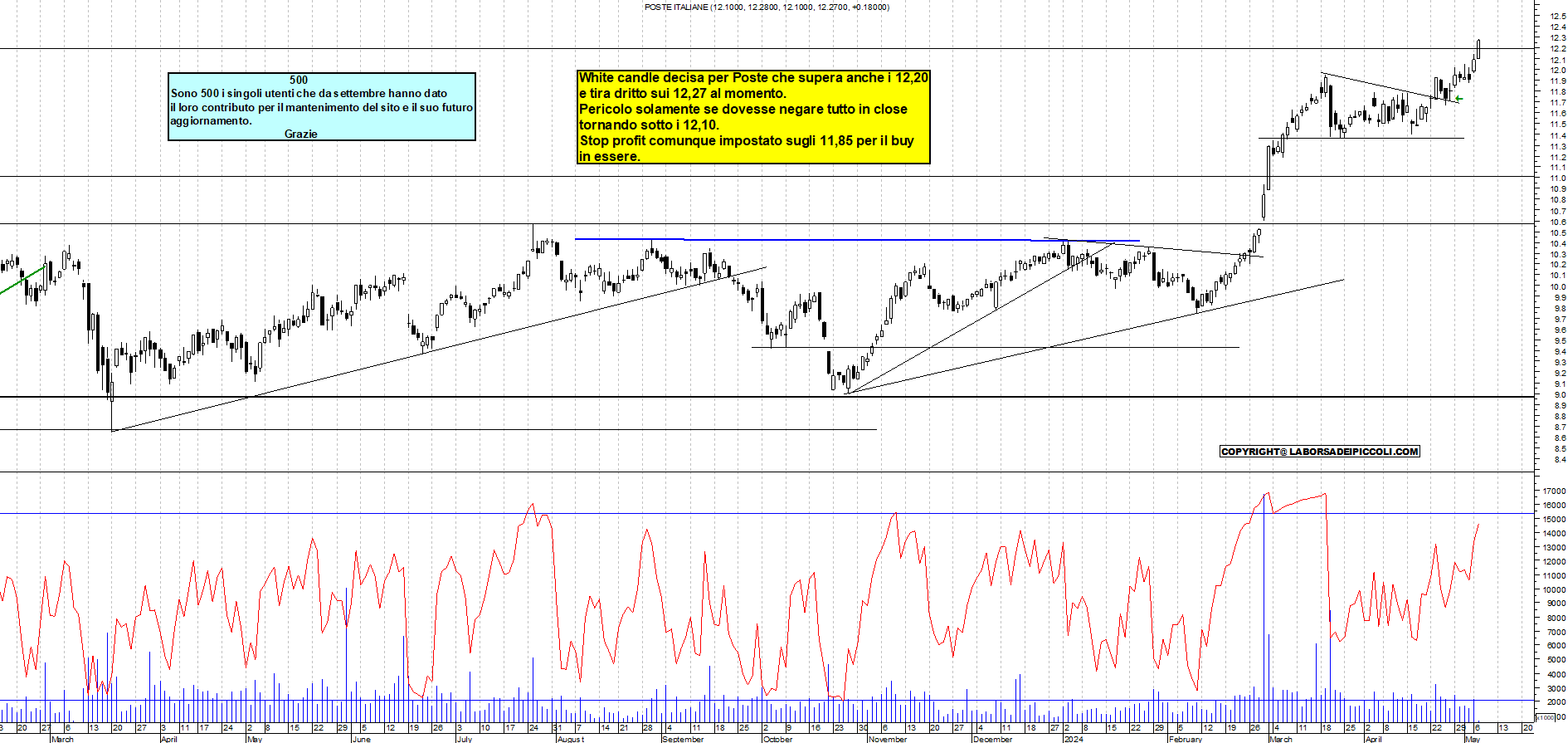Click 'Pericolo solamente se dovesse negare' line
The width and height of the screenshot is (1568, 743).
point(743,109)
